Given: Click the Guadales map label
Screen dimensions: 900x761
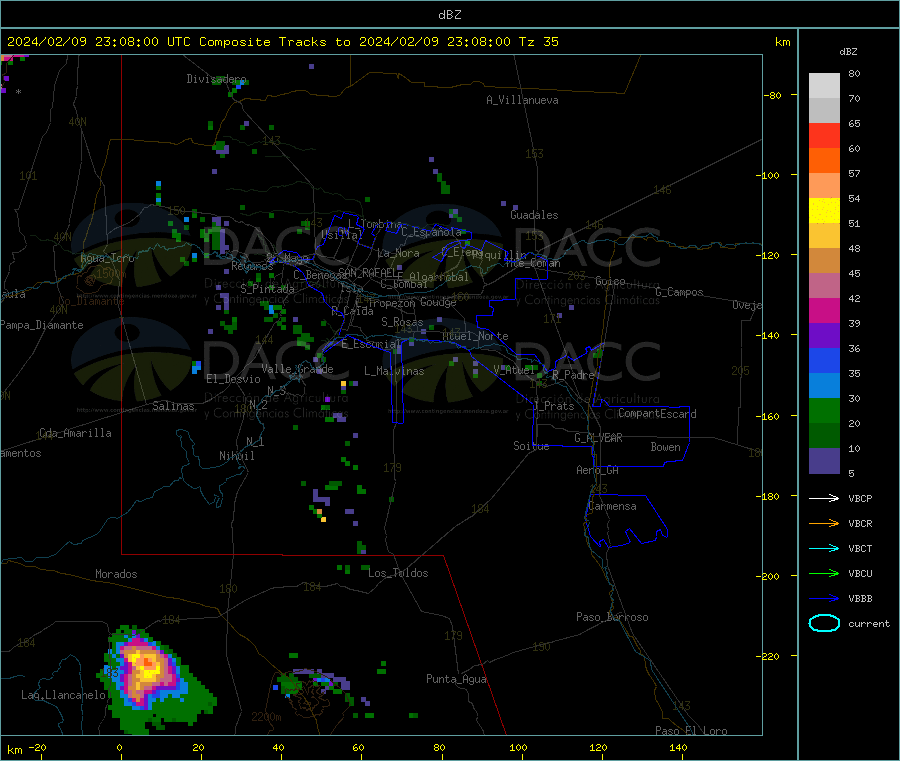Looking at the screenshot, I should [534, 215].
